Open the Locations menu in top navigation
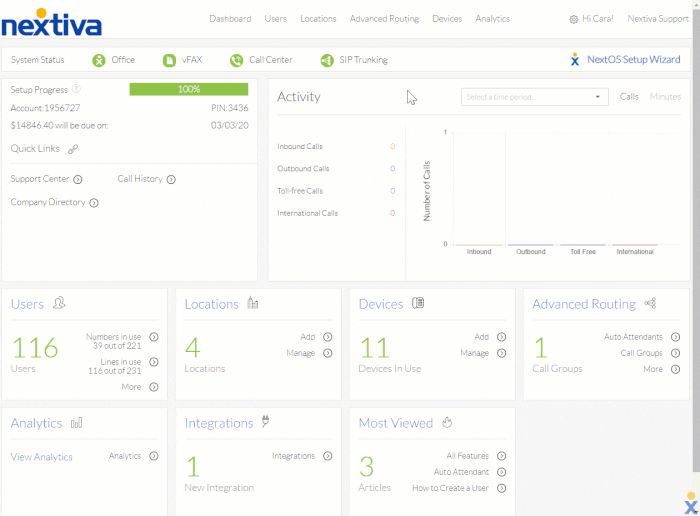 (x=318, y=19)
